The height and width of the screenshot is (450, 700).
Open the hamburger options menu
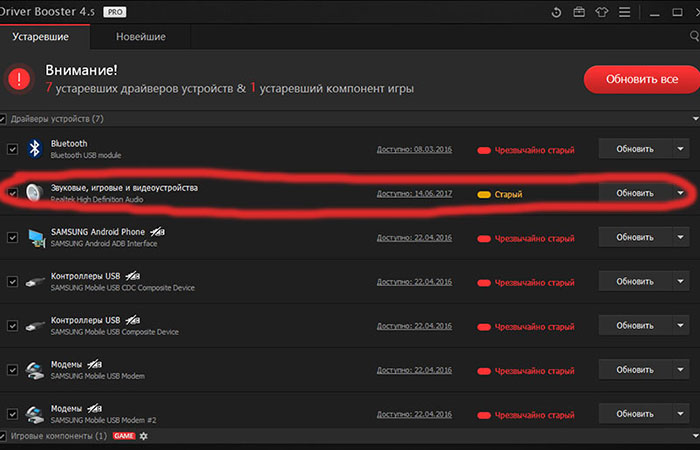point(625,12)
